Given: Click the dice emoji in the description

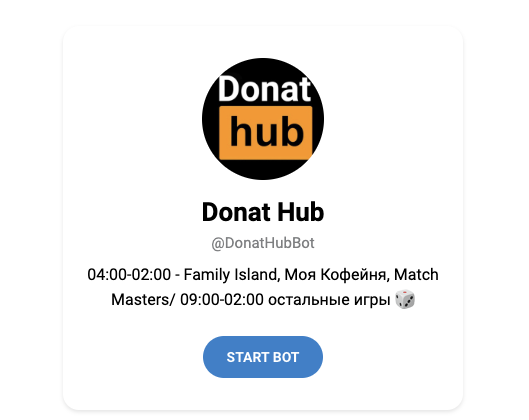Looking at the screenshot, I should [405, 299].
